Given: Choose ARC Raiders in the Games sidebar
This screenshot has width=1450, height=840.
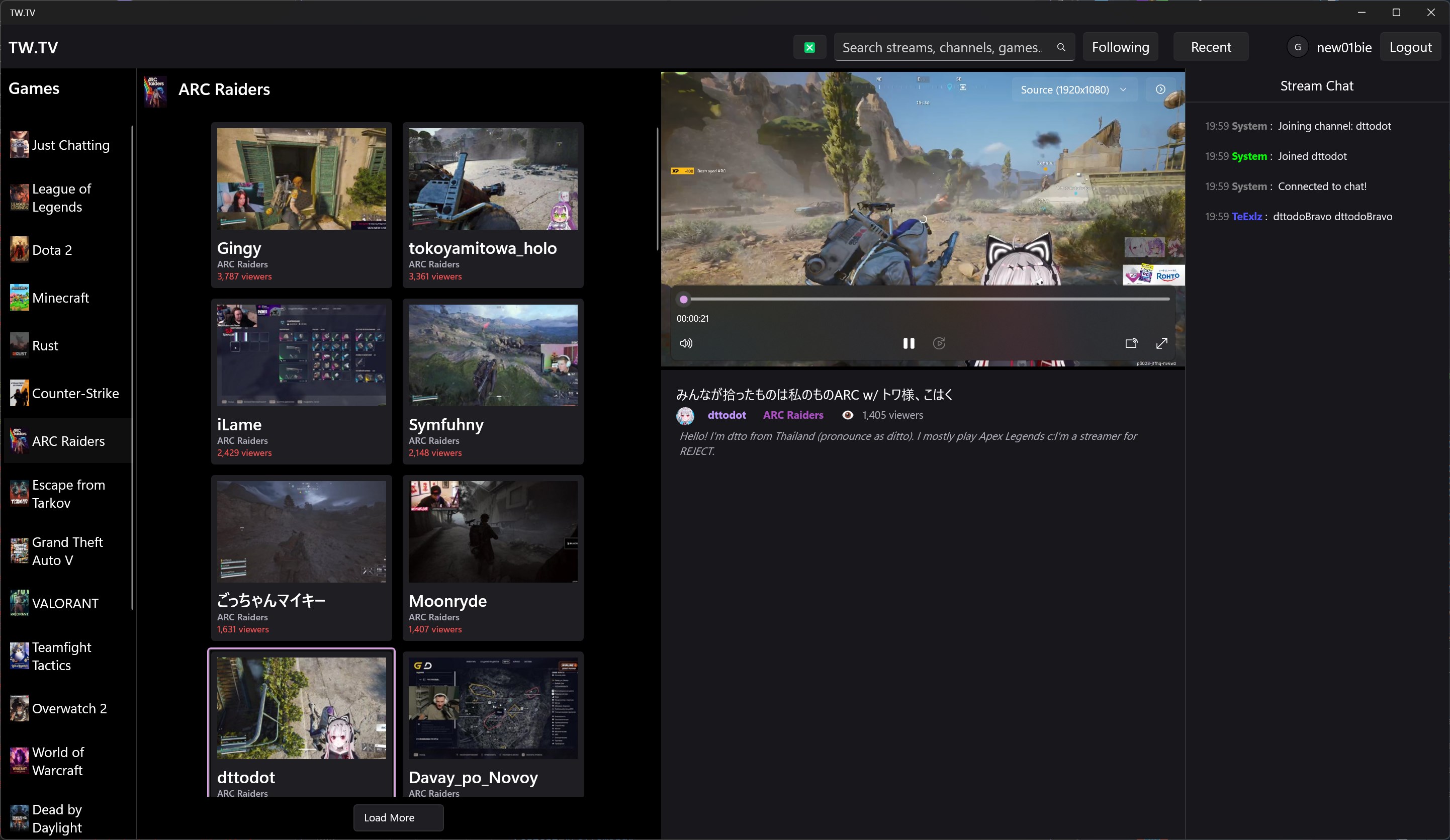Looking at the screenshot, I should pyautogui.click(x=68, y=441).
